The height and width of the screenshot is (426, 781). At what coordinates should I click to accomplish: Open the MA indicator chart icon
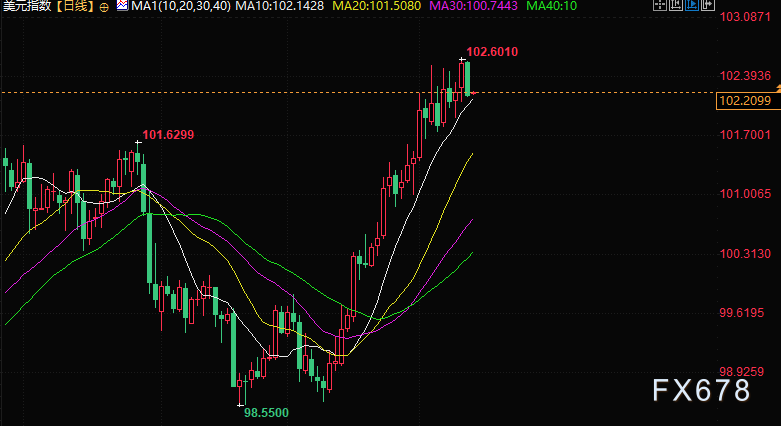click(x=122, y=5)
